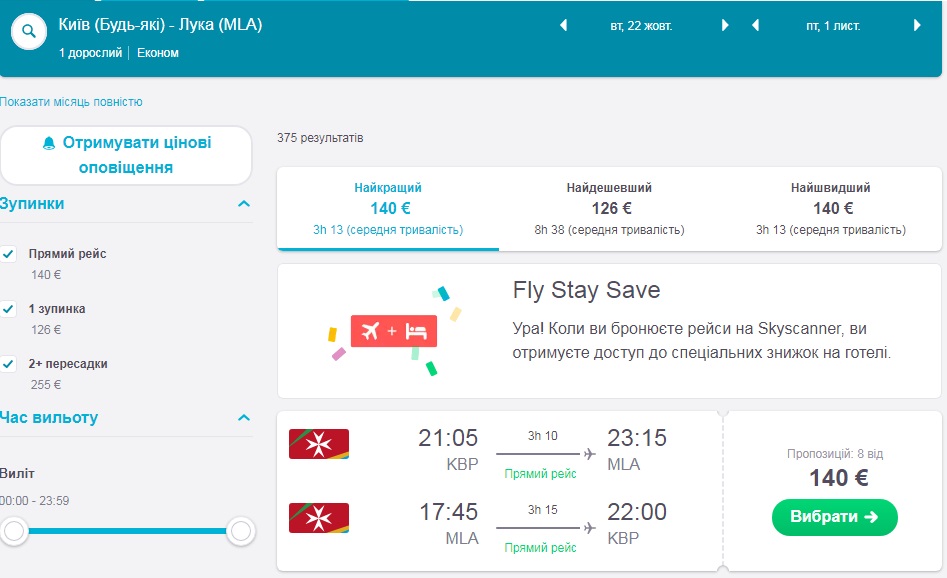
Task: Uncheck the 1 зупинка checkbox
Action: tap(9, 309)
